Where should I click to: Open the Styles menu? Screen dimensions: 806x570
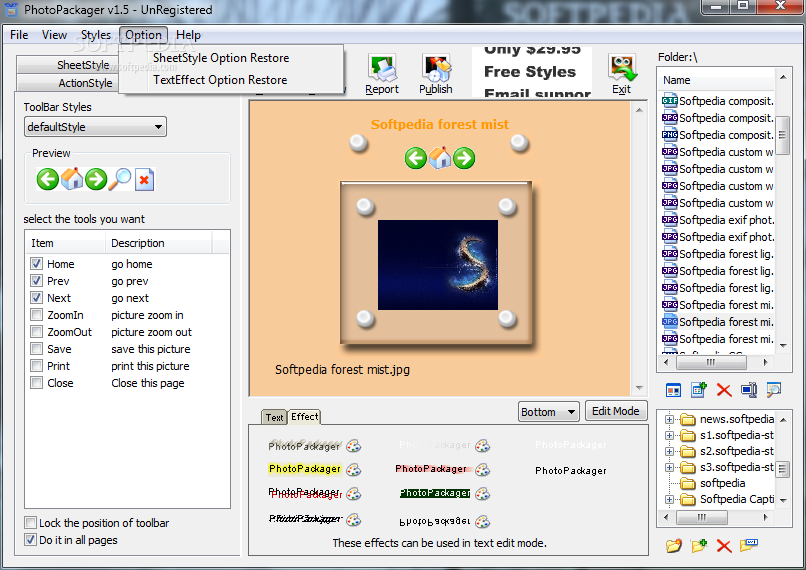click(96, 35)
